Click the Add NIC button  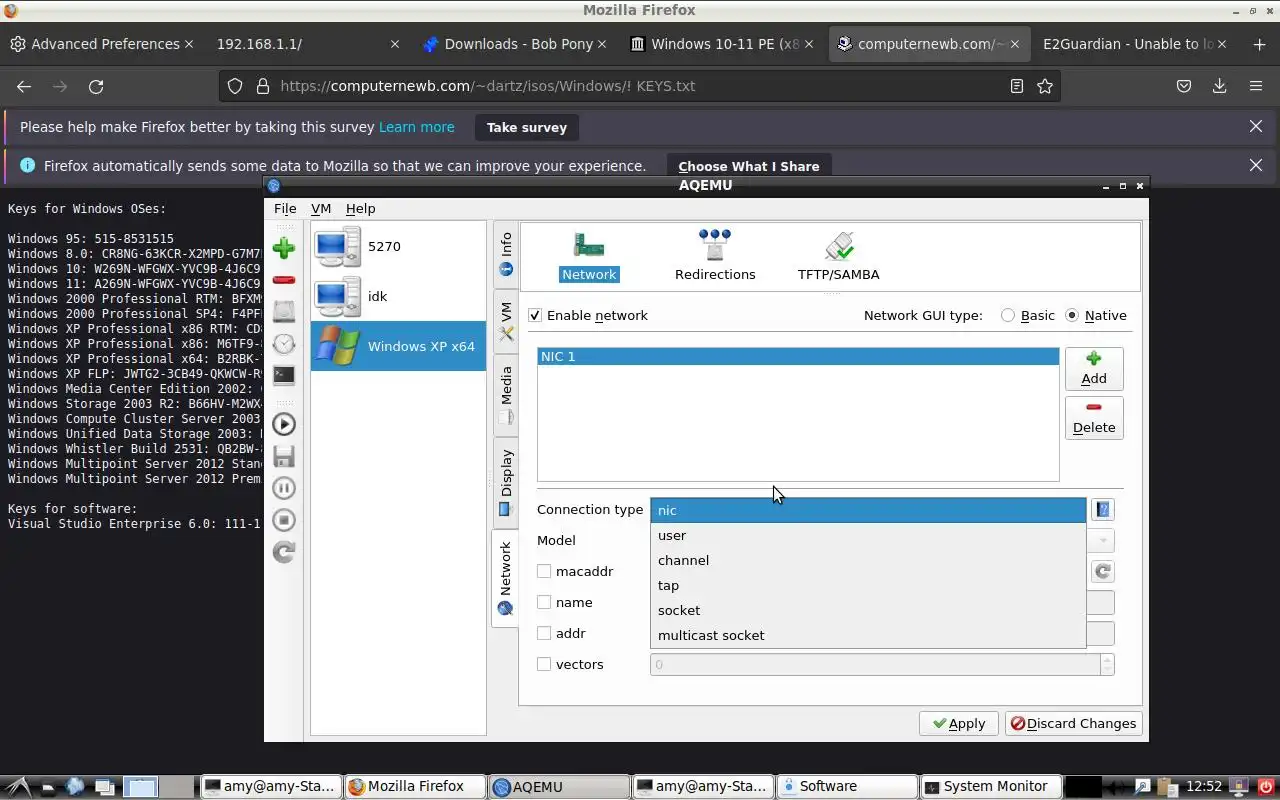click(1094, 368)
